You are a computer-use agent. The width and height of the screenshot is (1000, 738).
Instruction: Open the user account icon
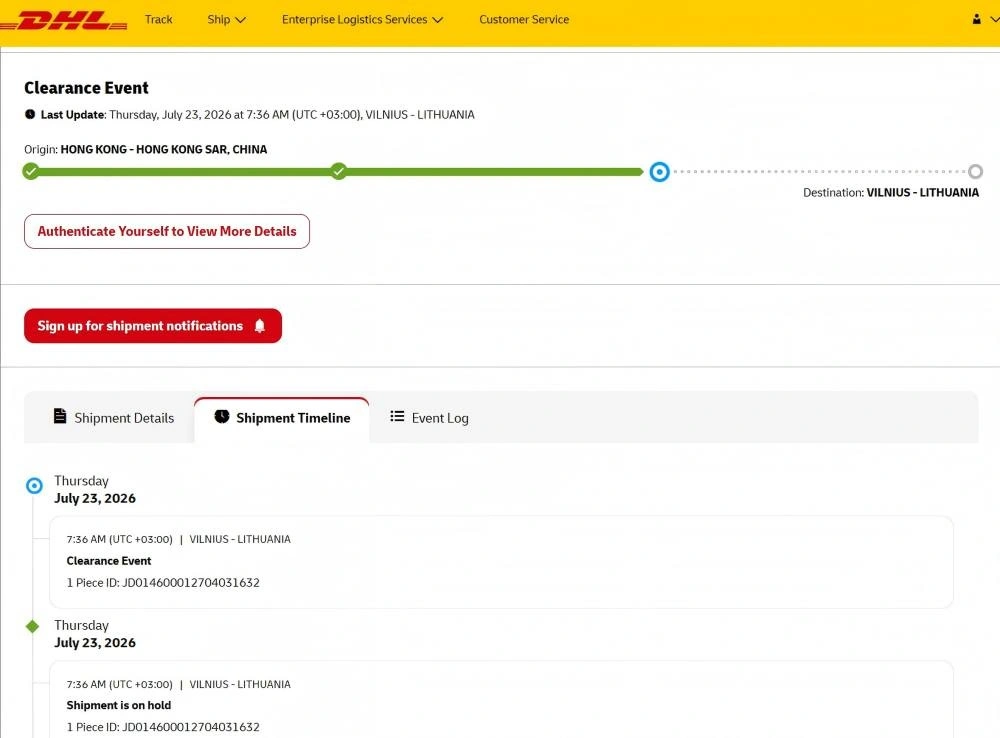coord(976,19)
